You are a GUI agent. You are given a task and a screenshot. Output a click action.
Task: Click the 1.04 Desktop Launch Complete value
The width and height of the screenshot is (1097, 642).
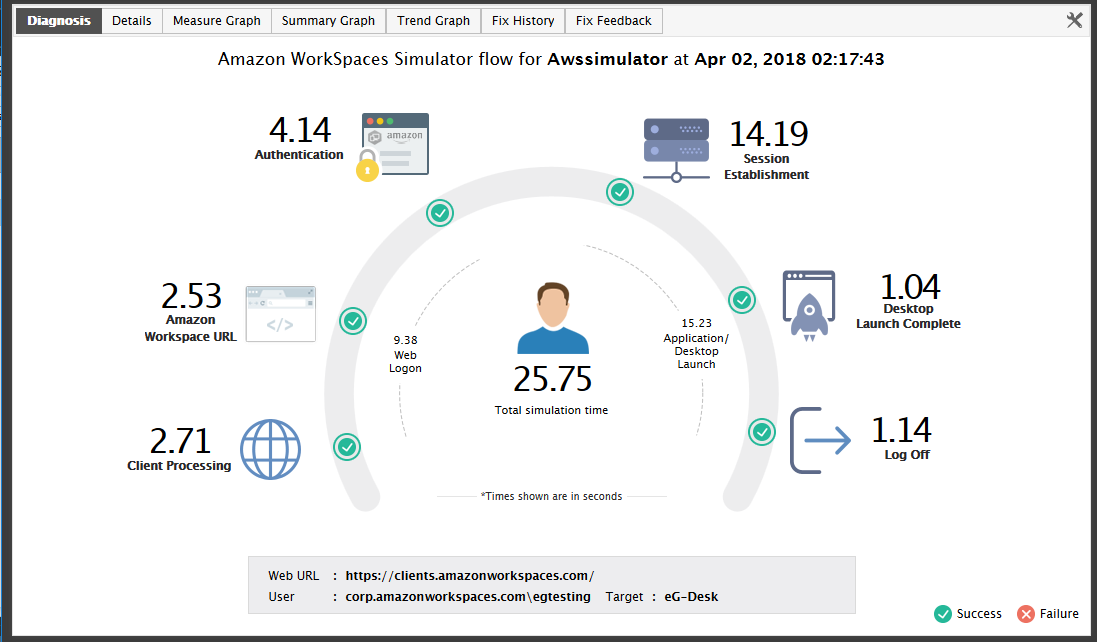[x=910, y=287]
